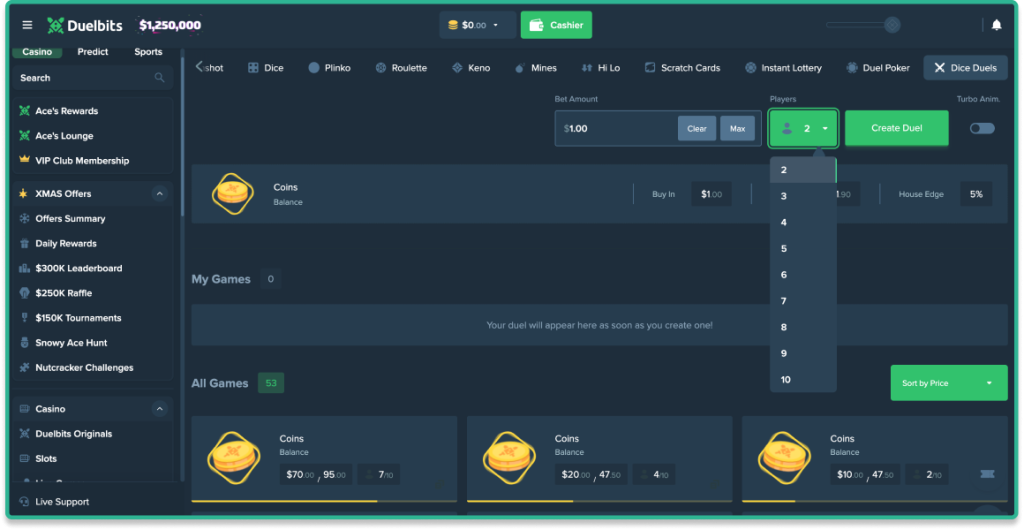Select 9 players option
Viewport: 1024px width, 530px height.
tap(803, 353)
